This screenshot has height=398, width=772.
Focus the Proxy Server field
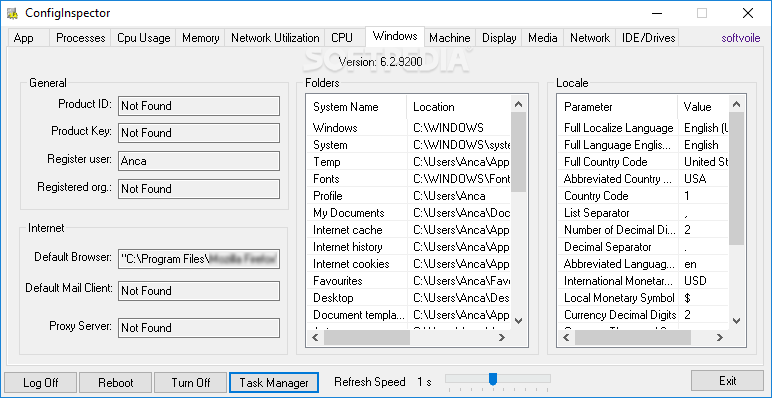199,328
